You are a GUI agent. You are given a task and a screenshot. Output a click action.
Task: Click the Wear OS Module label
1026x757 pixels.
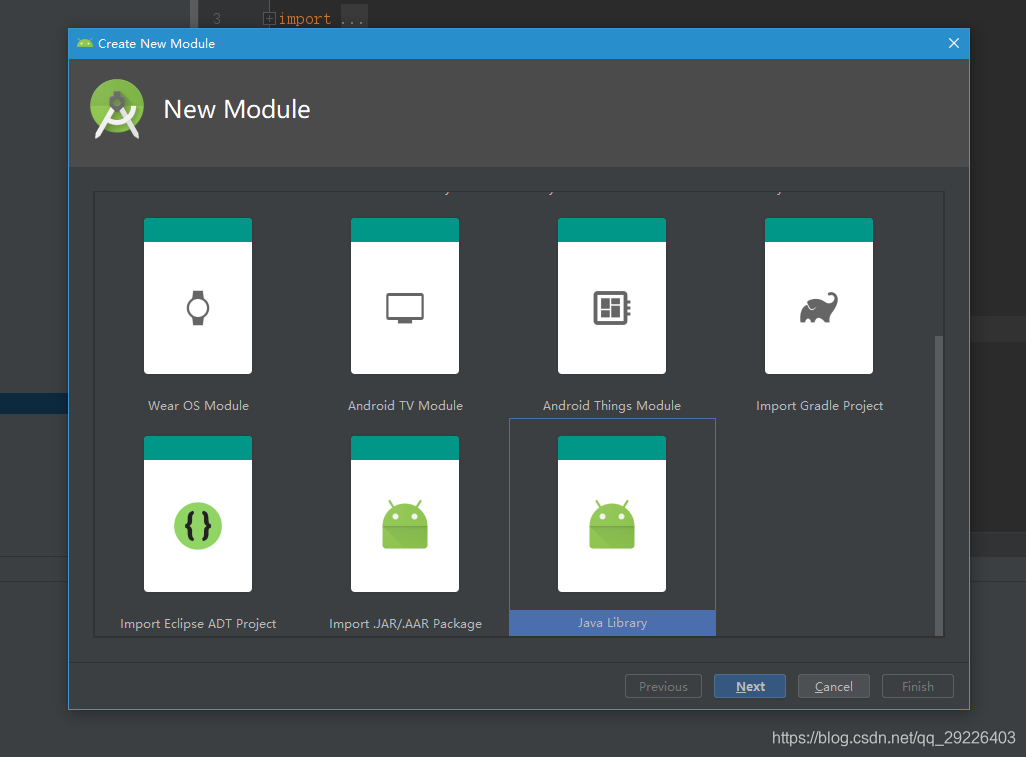click(x=198, y=406)
